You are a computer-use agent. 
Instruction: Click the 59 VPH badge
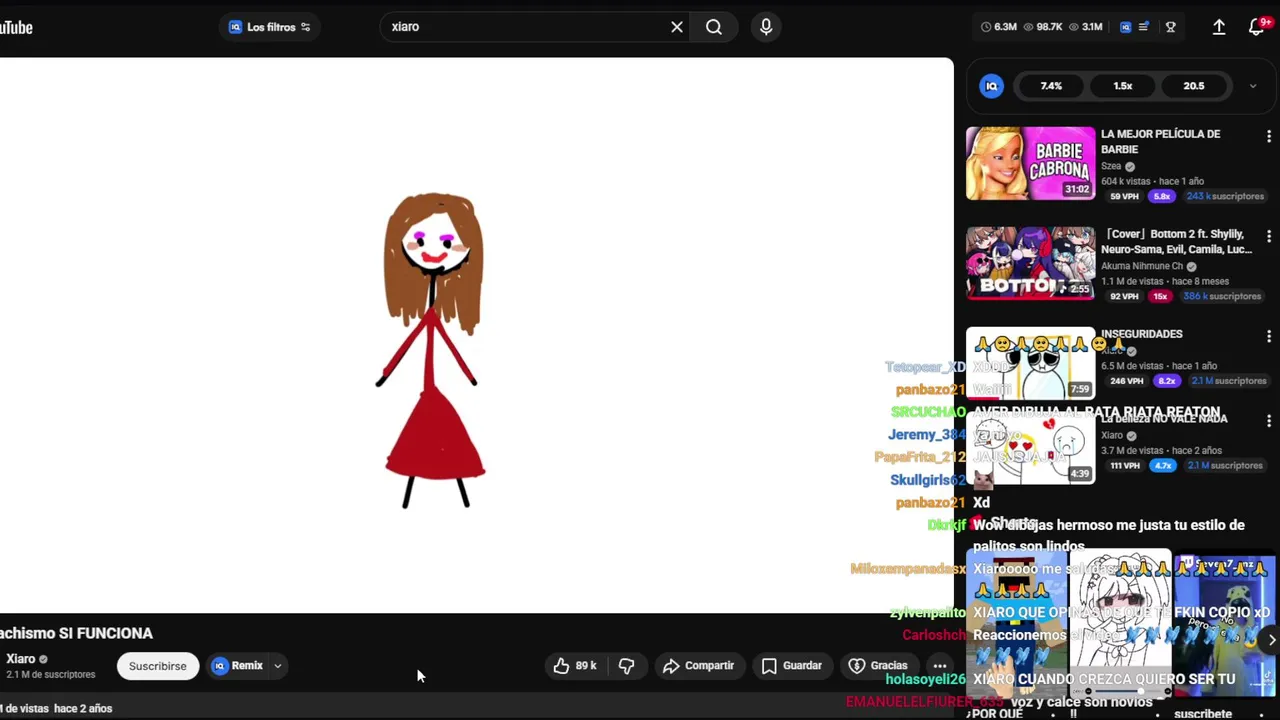pos(1124,196)
